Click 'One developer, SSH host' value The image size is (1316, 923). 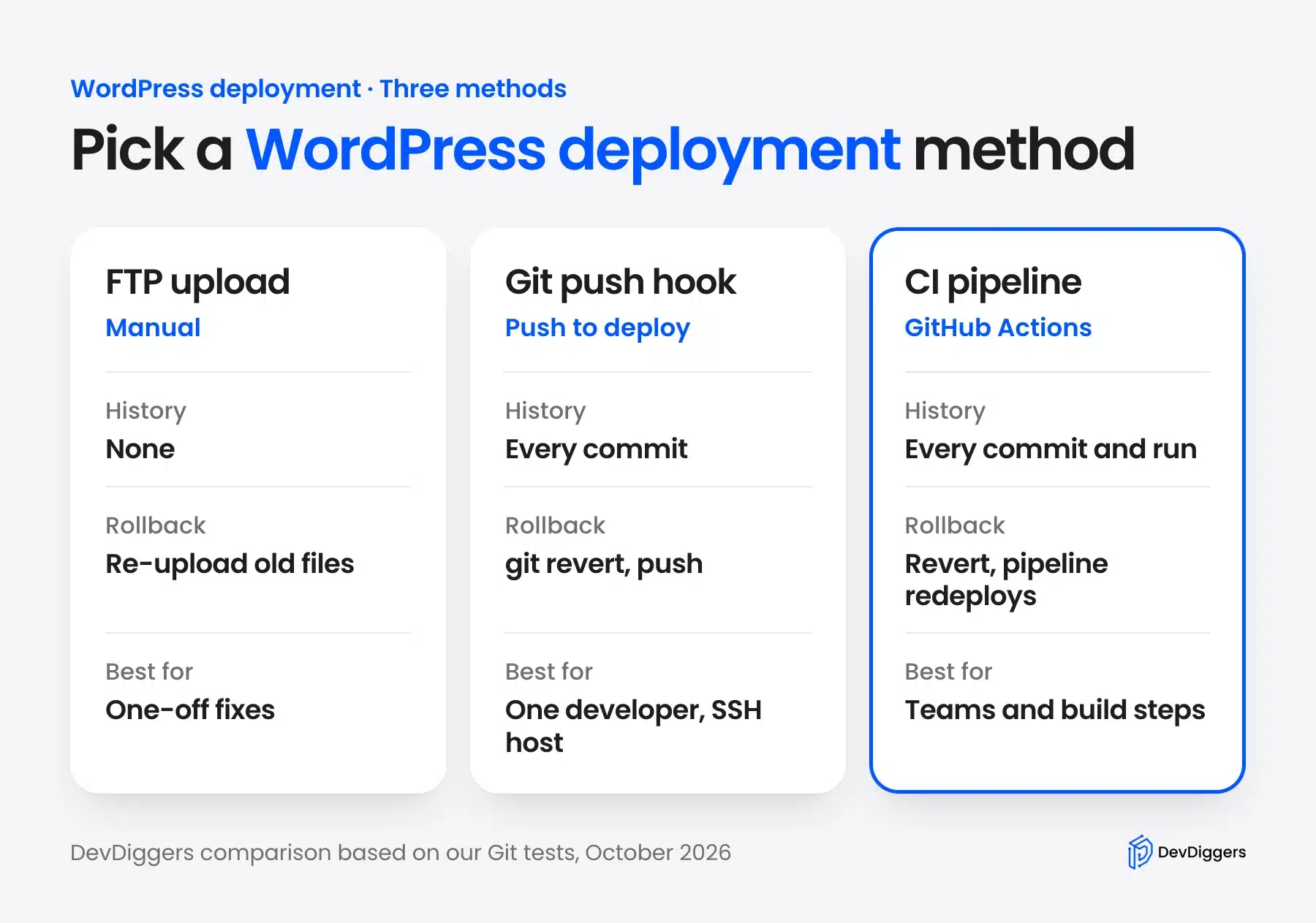pos(633,726)
